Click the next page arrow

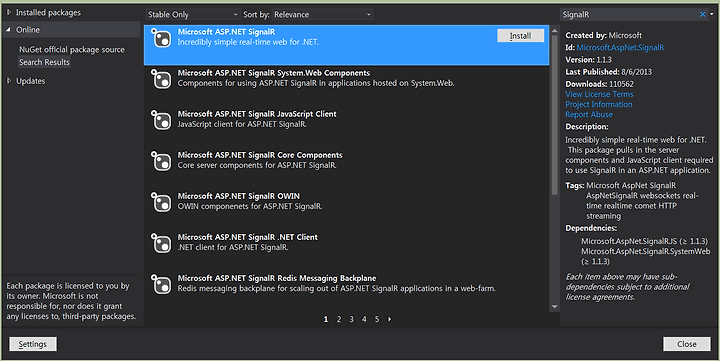390,319
